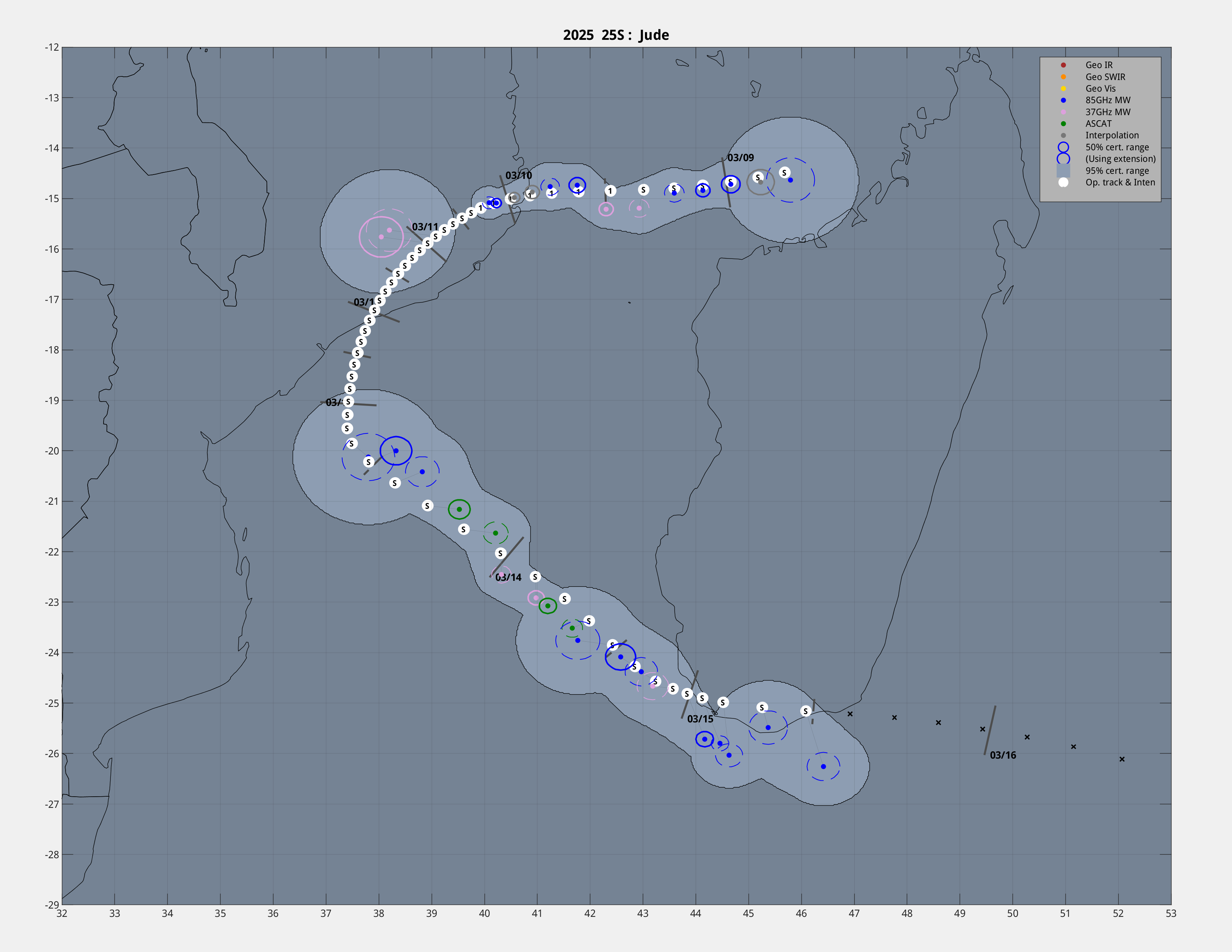Click the green ASCAT legend dot
Viewport: 1232px width, 952px height.
(1063, 123)
